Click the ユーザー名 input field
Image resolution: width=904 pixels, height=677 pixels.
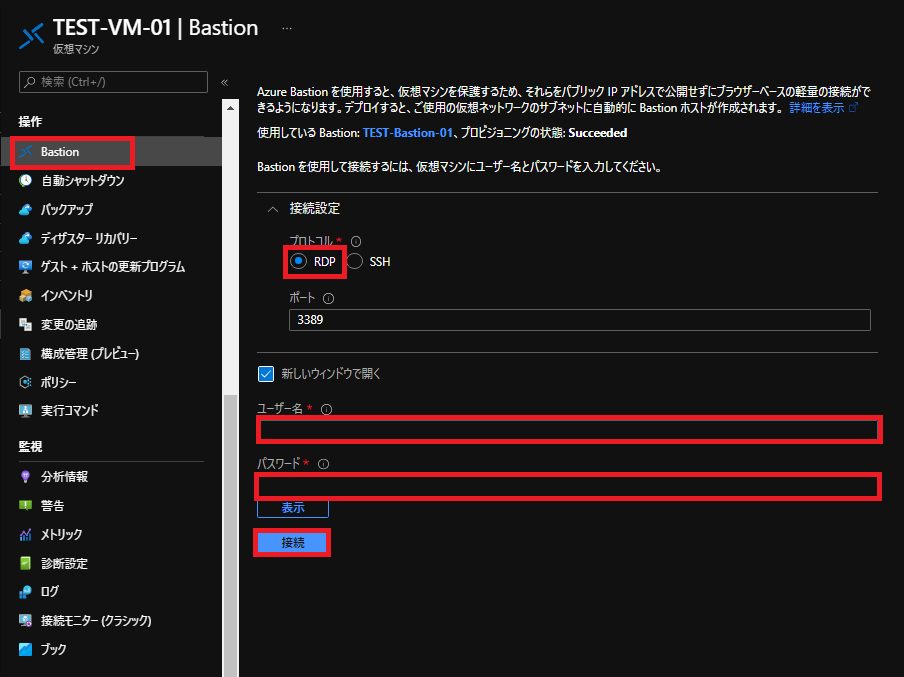569,430
